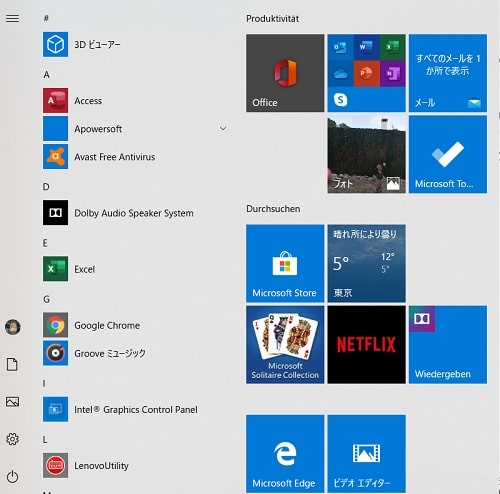Open the Office tile

point(285,73)
